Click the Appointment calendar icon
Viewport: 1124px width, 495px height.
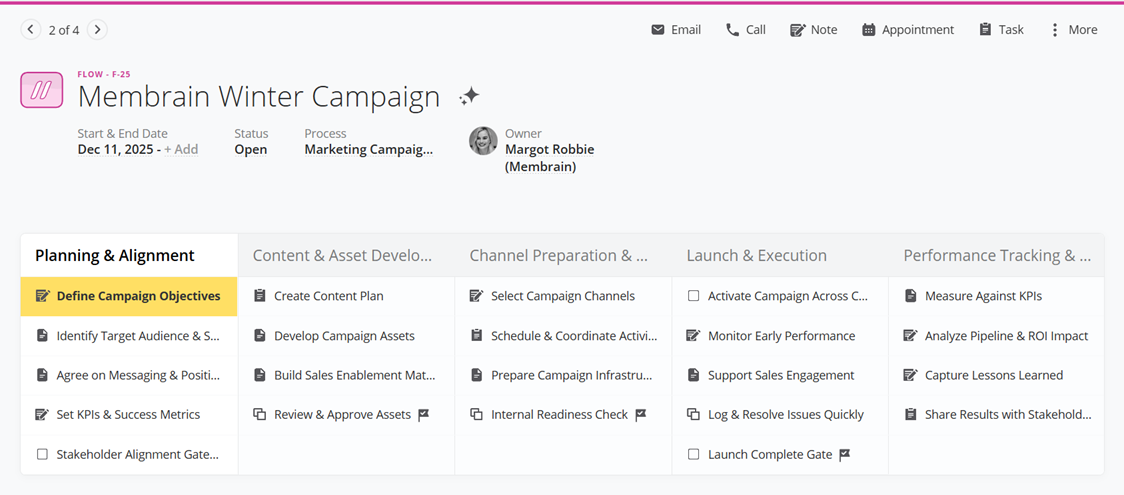(869, 30)
